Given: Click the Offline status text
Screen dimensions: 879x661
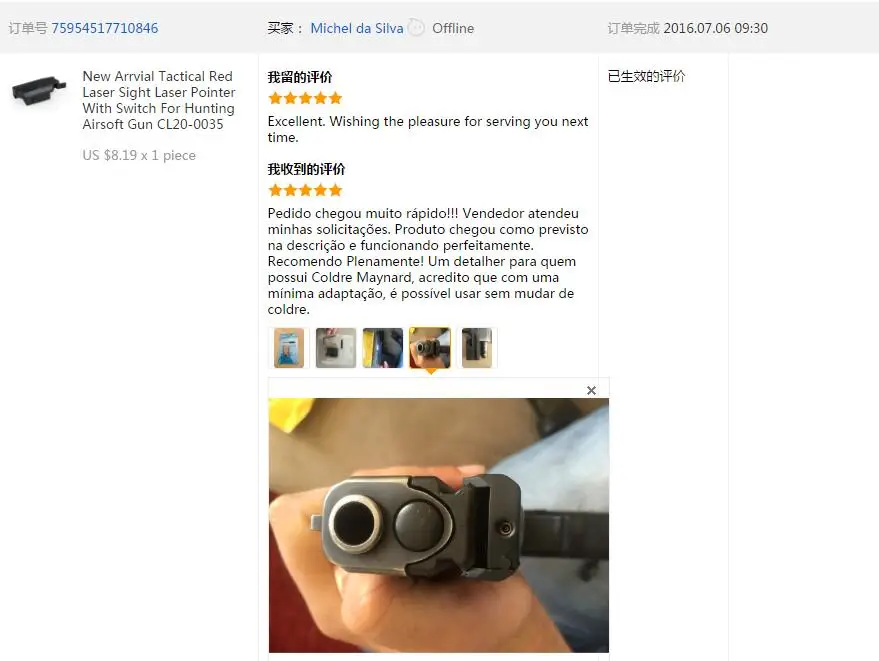Looking at the screenshot, I should pyautogui.click(x=453, y=28).
